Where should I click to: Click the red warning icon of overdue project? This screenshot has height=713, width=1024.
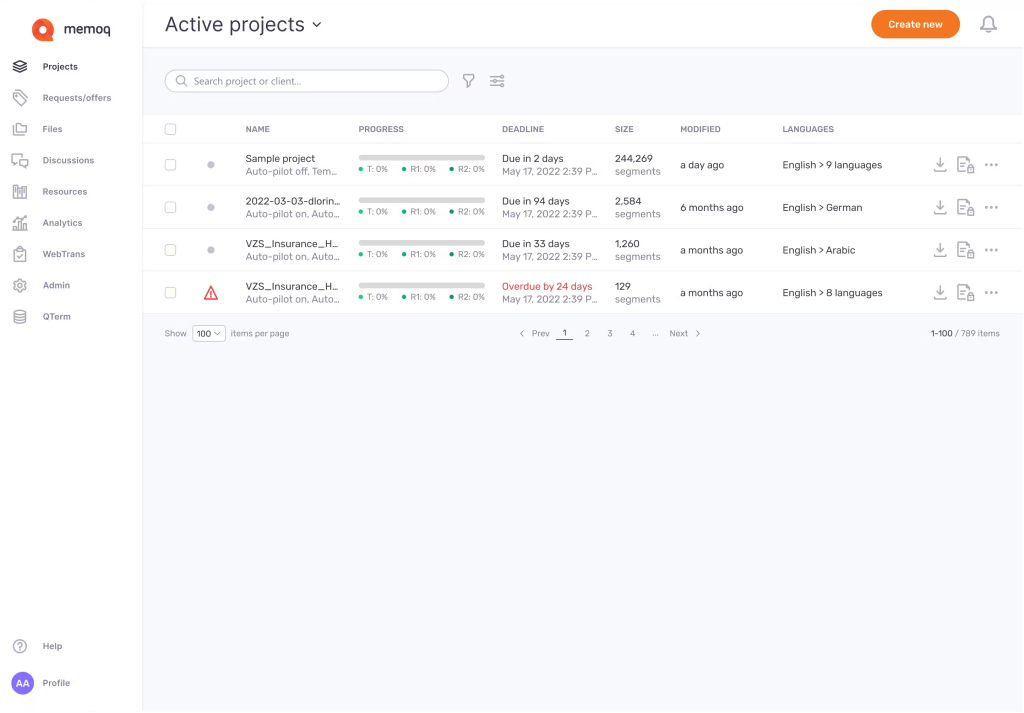click(x=210, y=293)
